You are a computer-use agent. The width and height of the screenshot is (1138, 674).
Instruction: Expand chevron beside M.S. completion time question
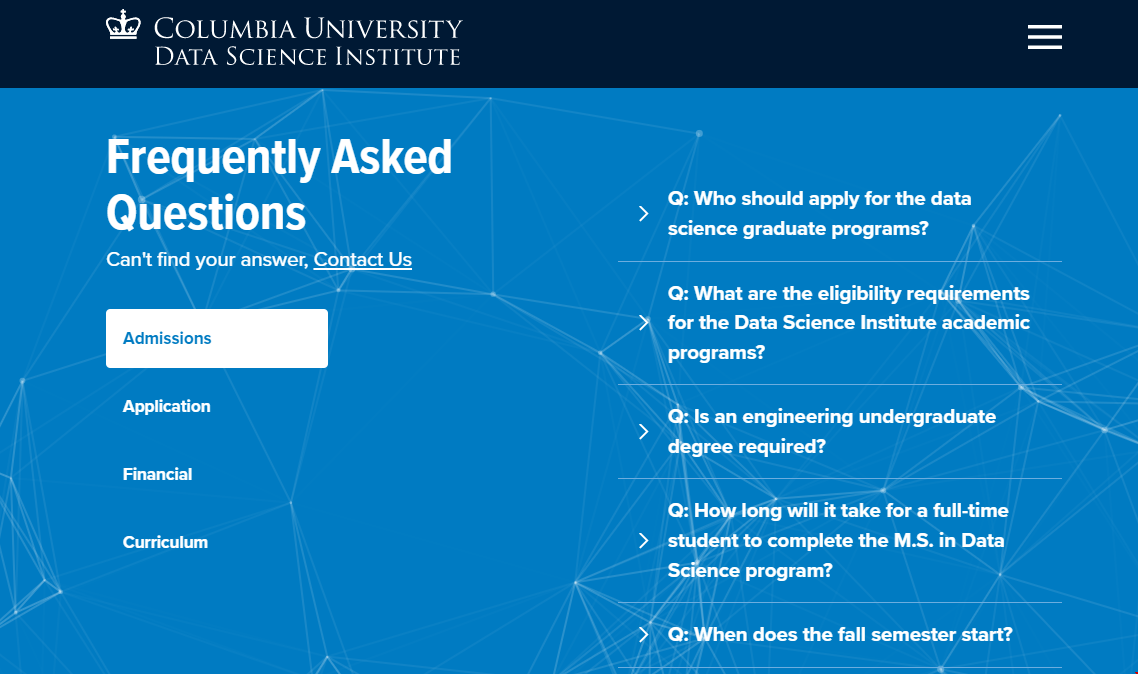pos(643,541)
